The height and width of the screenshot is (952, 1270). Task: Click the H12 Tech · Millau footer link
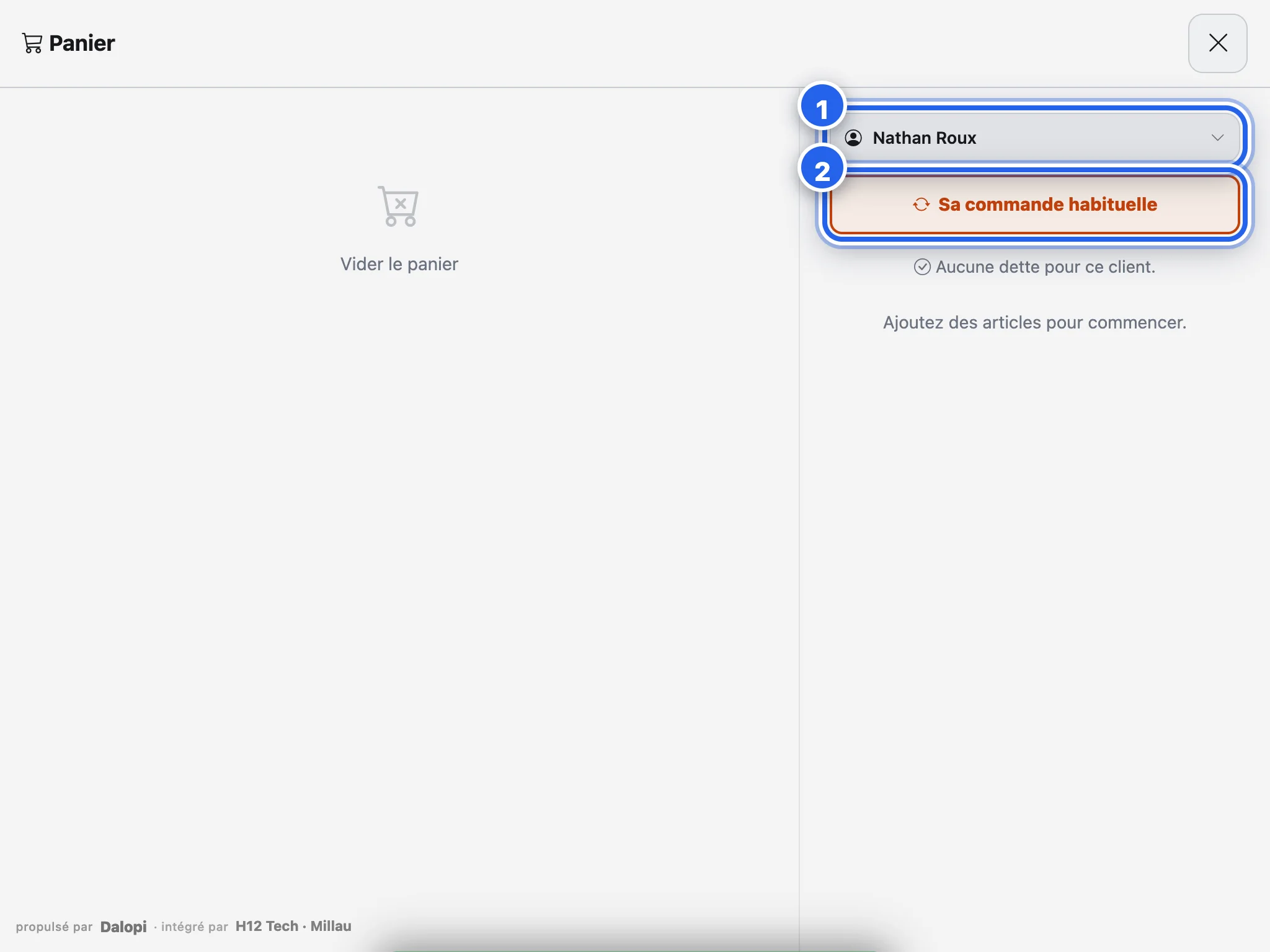tap(293, 926)
